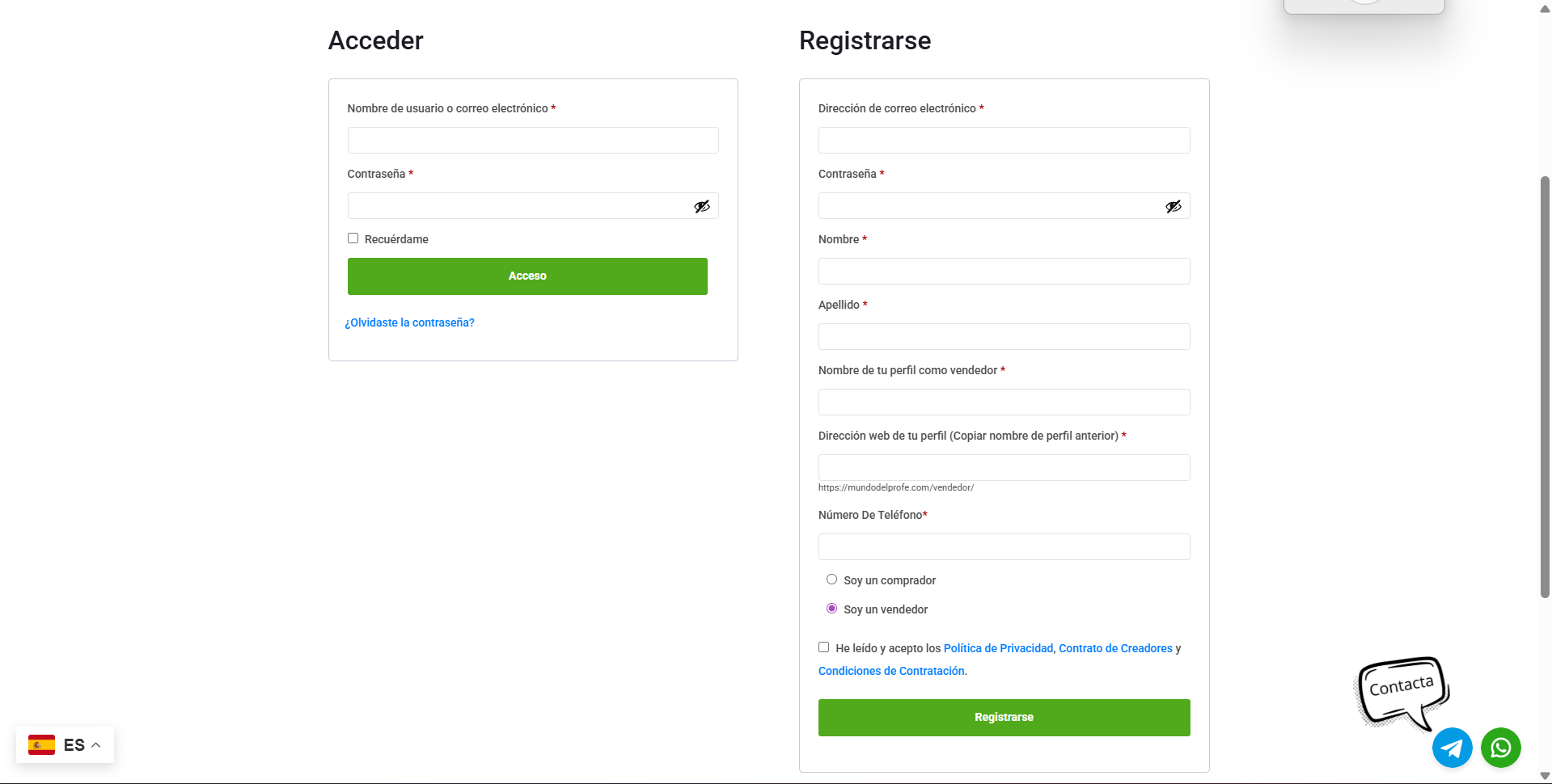Screen dimensions: 1552x784
Task: Open Política de Privacidad link
Action: pyautogui.click(x=998, y=648)
